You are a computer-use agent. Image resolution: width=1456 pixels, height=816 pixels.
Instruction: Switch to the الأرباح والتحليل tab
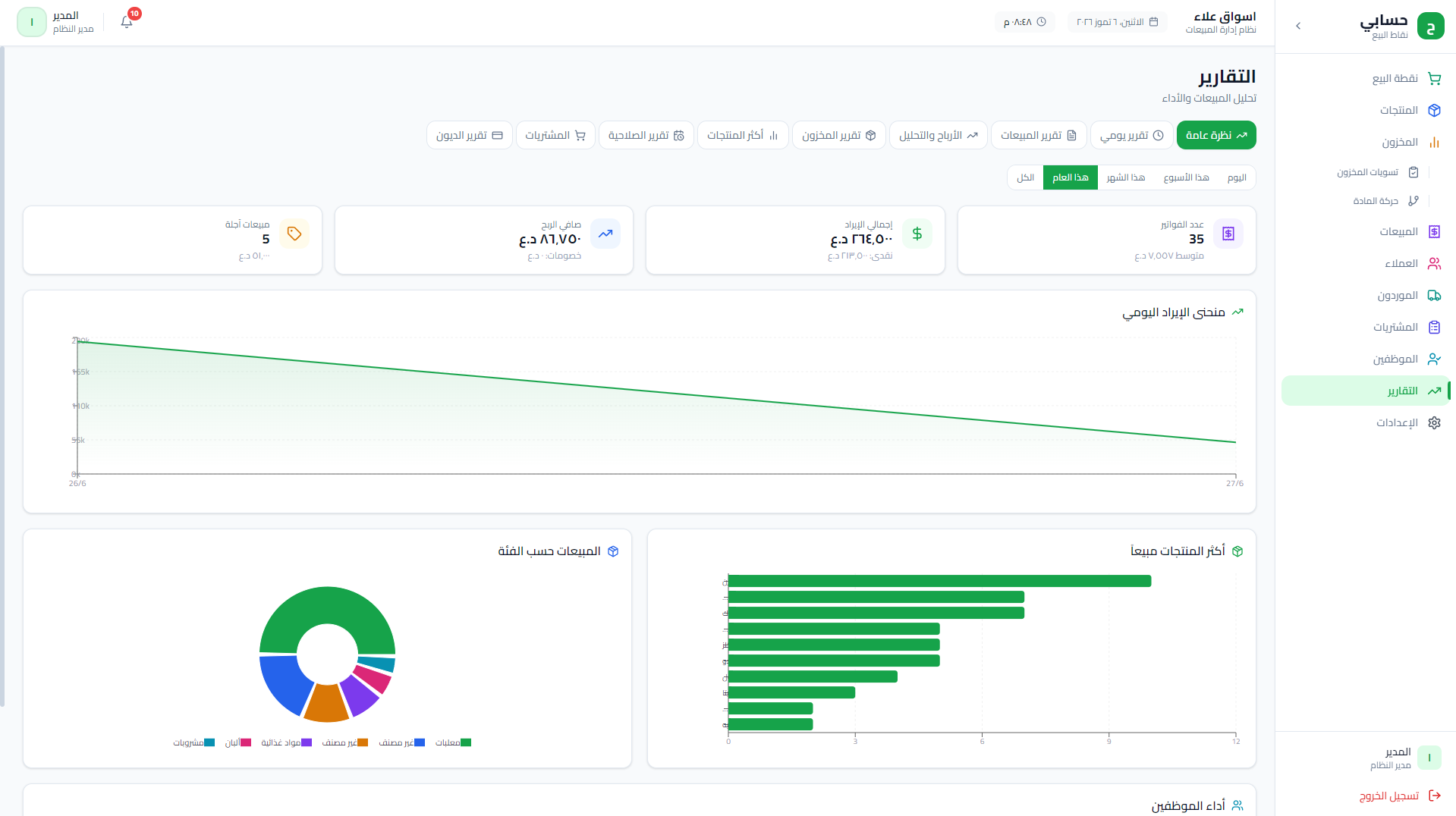pyautogui.click(x=939, y=135)
